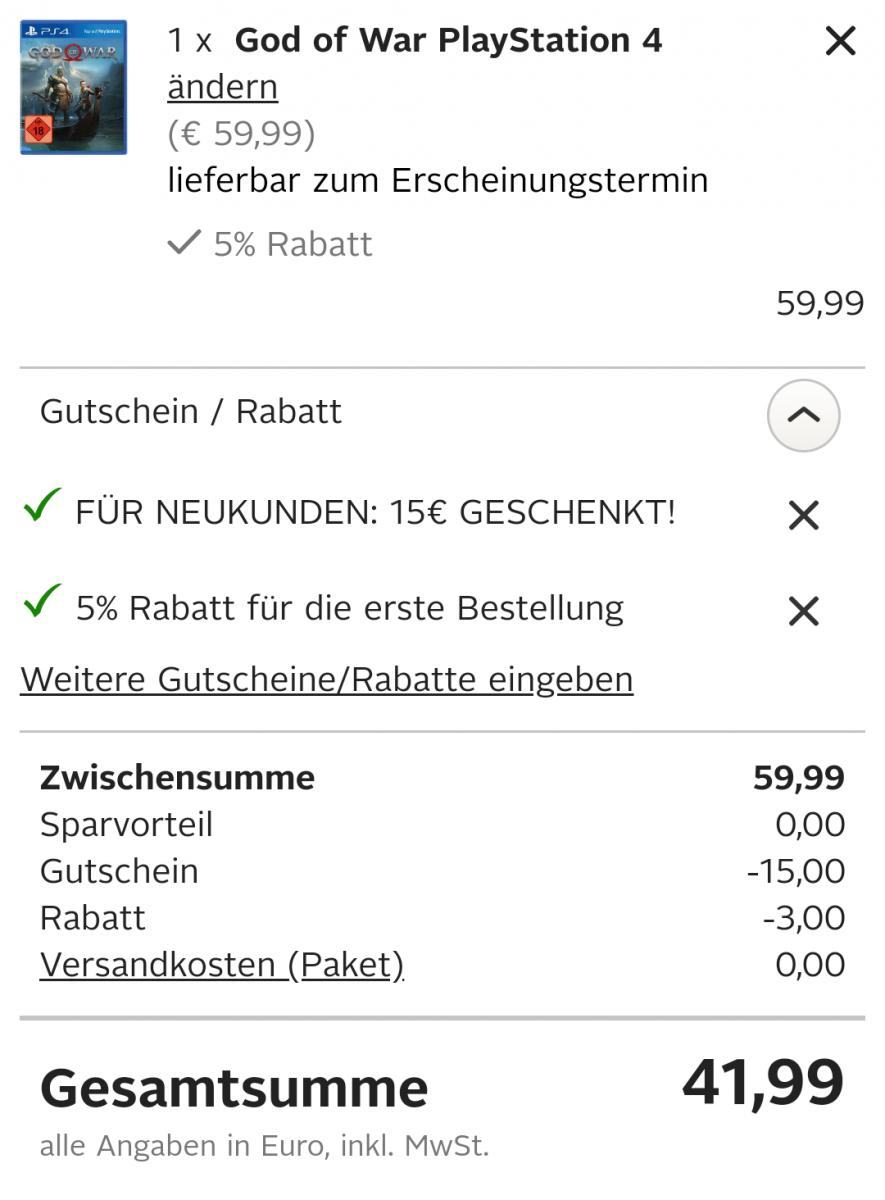Click the Gesamtsumme total 41,99
Screen dimensions: 885x1200
[762, 1084]
